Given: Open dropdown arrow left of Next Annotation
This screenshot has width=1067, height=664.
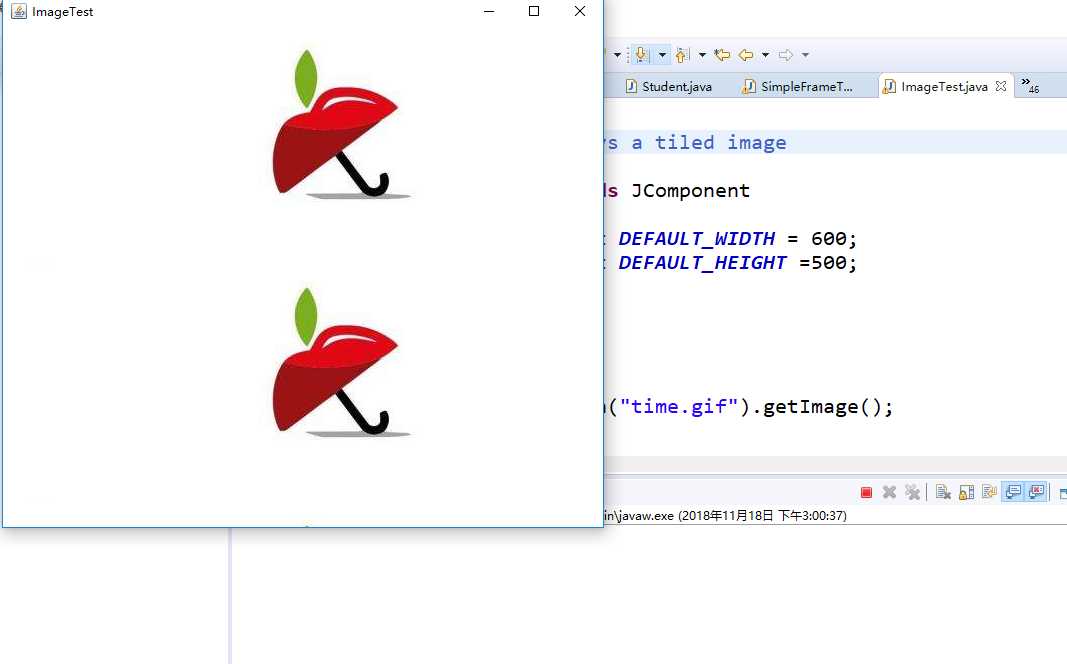Looking at the screenshot, I should point(617,54).
